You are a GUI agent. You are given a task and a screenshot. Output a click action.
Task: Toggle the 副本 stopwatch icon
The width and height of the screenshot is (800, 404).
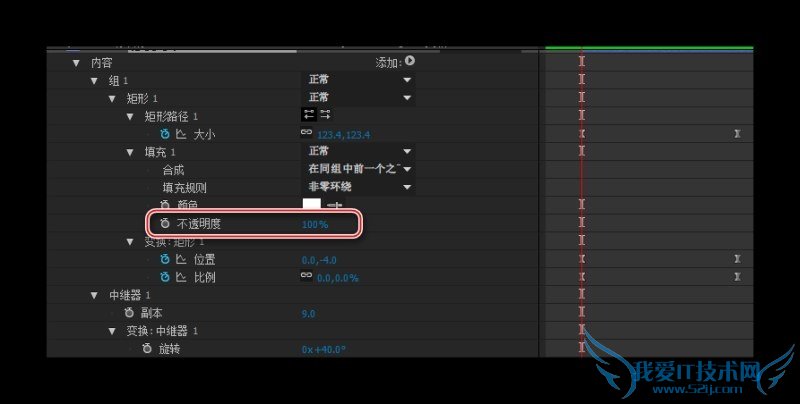click(129, 313)
